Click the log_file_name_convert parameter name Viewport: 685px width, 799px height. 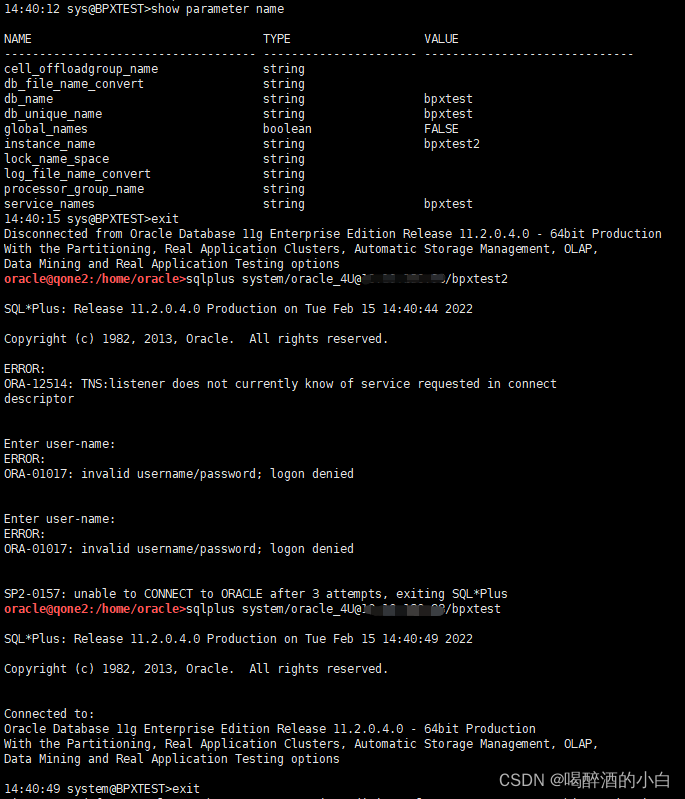78,174
